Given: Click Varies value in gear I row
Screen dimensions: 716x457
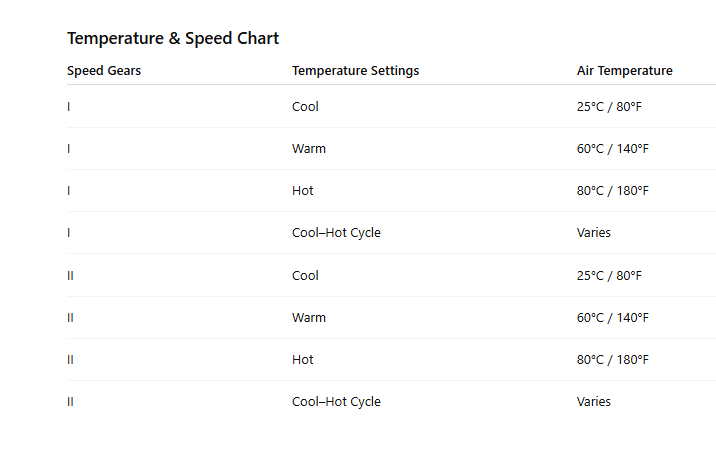Looking at the screenshot, I should pyautogui.click(x=593, y=233).
